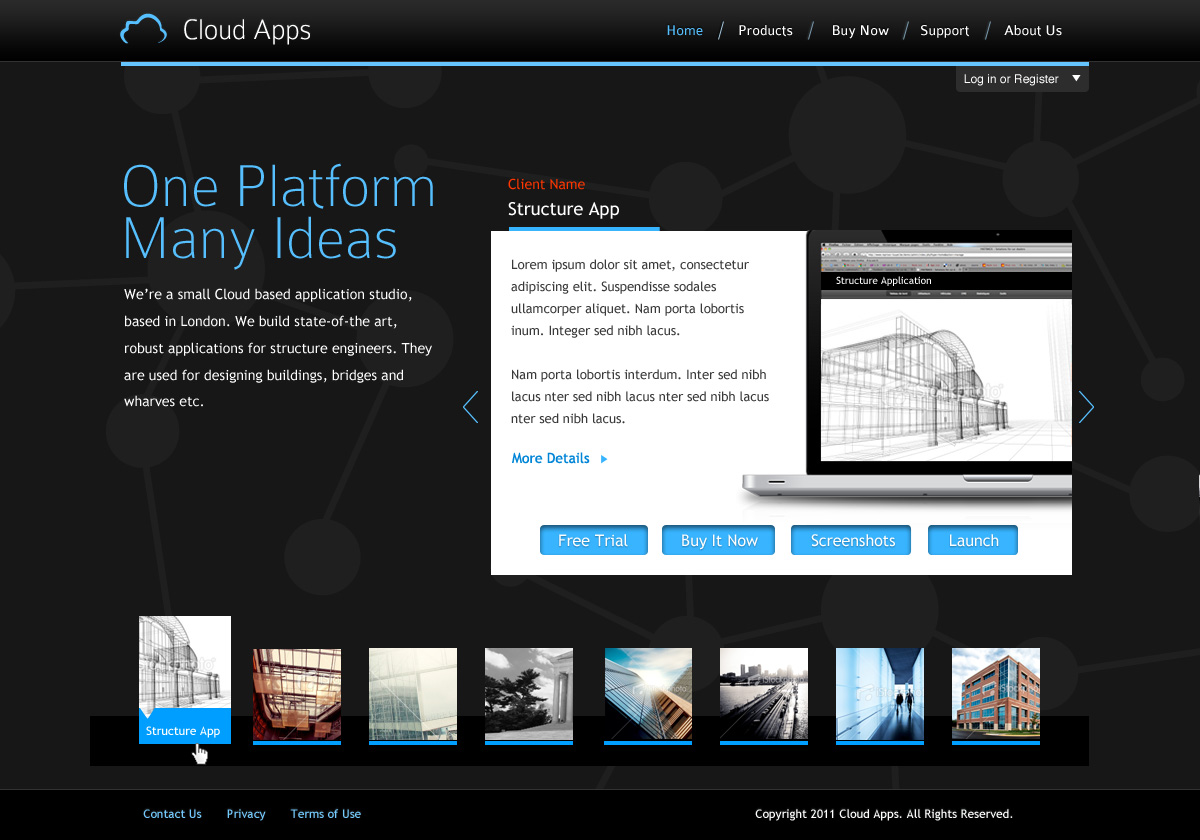
Task: Open the Contact Us footer link
Action: tap(172, 814)
